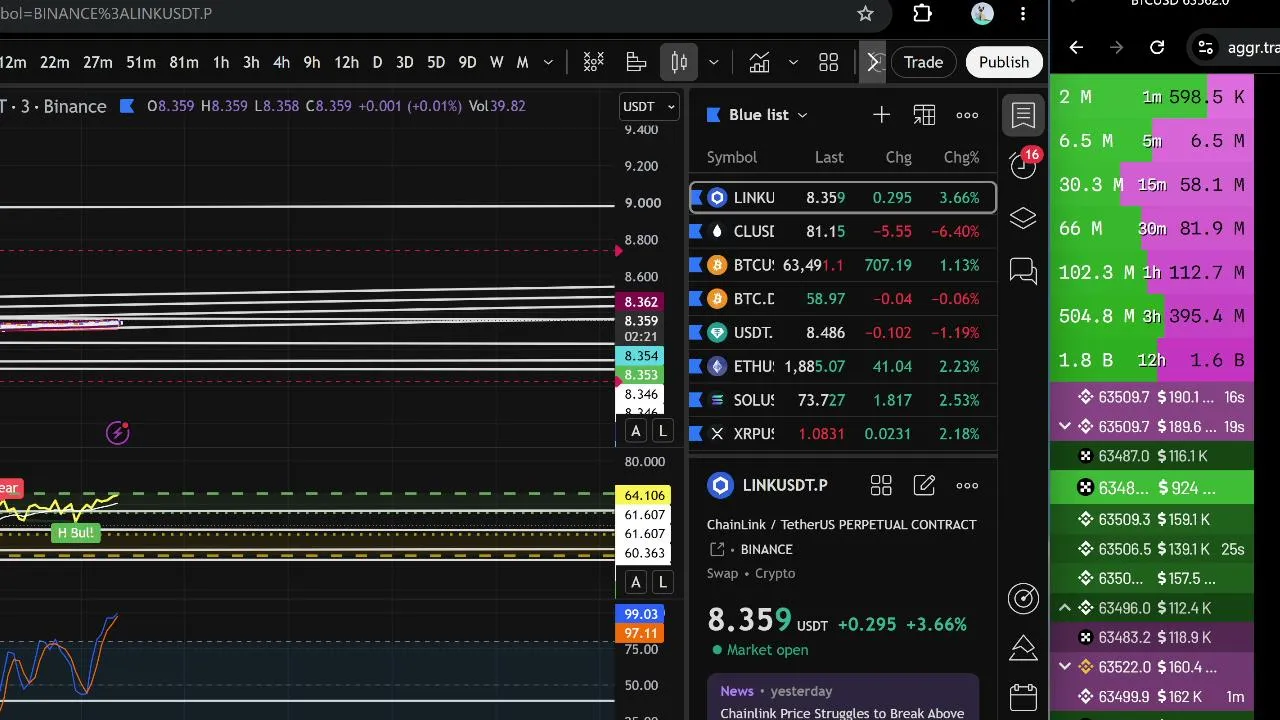This screenshot has height=720, width=1280.
Task: Select the BTCUS row showing 707.19 change
Action: click(x=843, y=265)
